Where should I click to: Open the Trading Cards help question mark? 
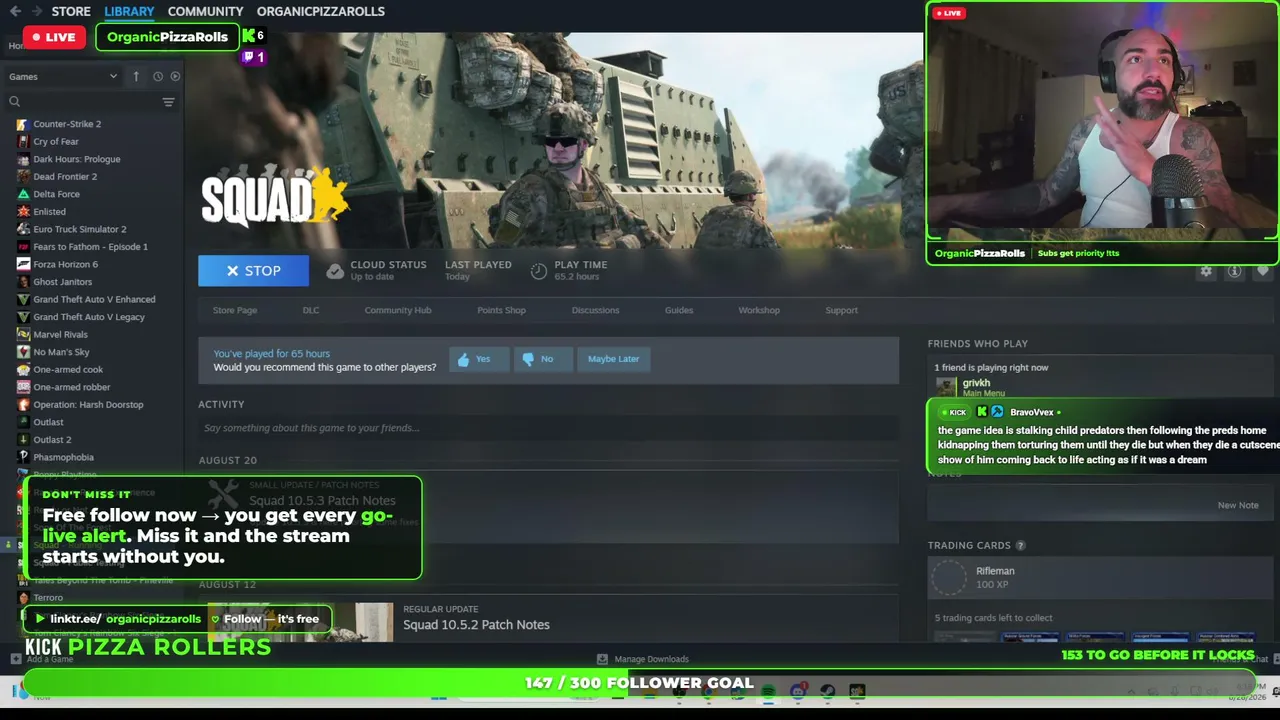point(1020,546)
